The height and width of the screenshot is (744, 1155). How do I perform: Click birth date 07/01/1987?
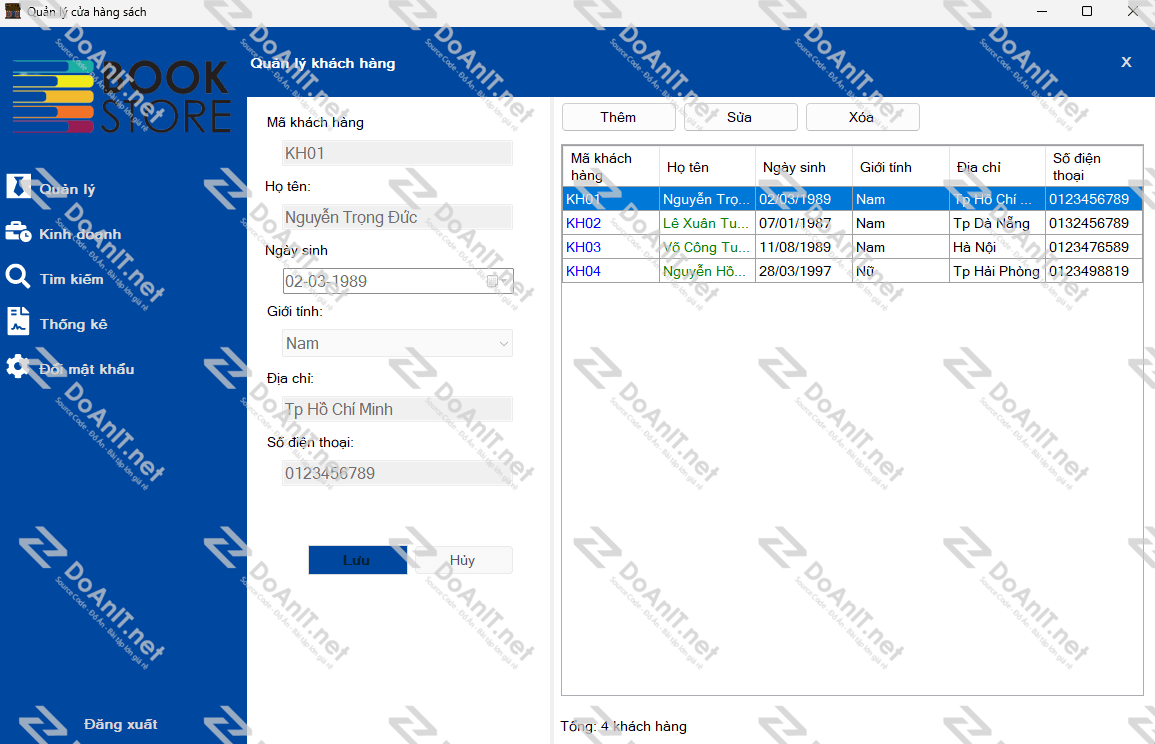(804, 223)
